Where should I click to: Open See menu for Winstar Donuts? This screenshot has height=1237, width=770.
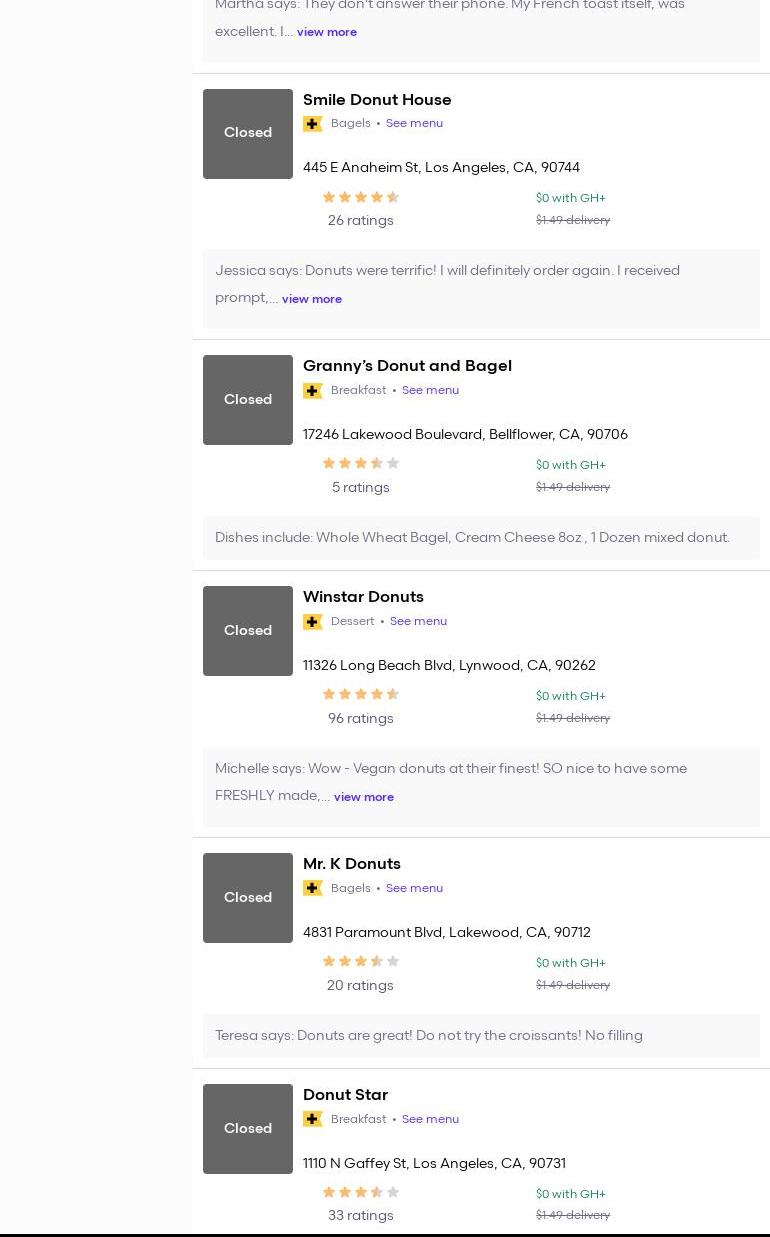[x=418, y=622]
